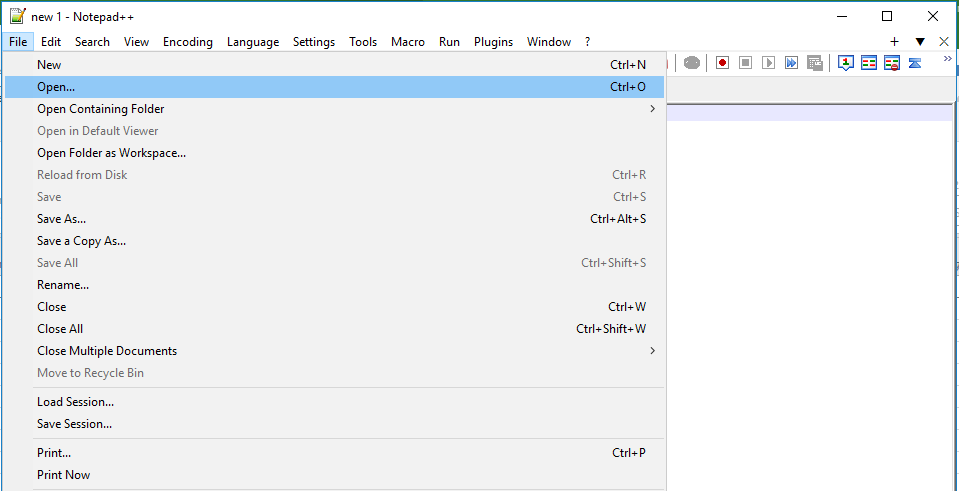959x491 pixels.
Task: Choose Open Folder as Workspace...
Action: pyautogui.click(x=111, y=153)
